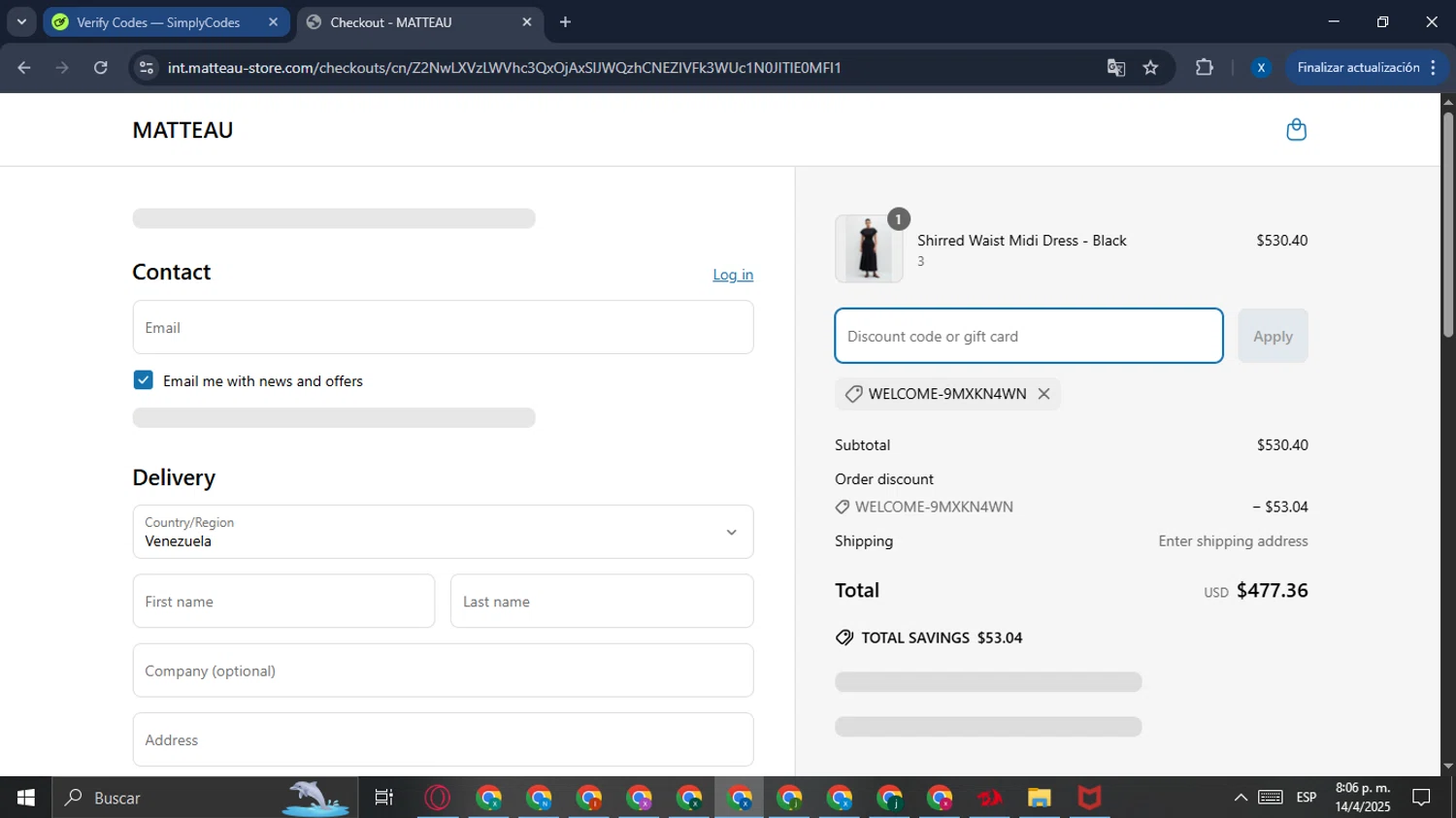The height and width of the screenshot is (818, 1456).
Task: Click the browser back arrow
Action: pyautogui.click(x=24, y=68)
